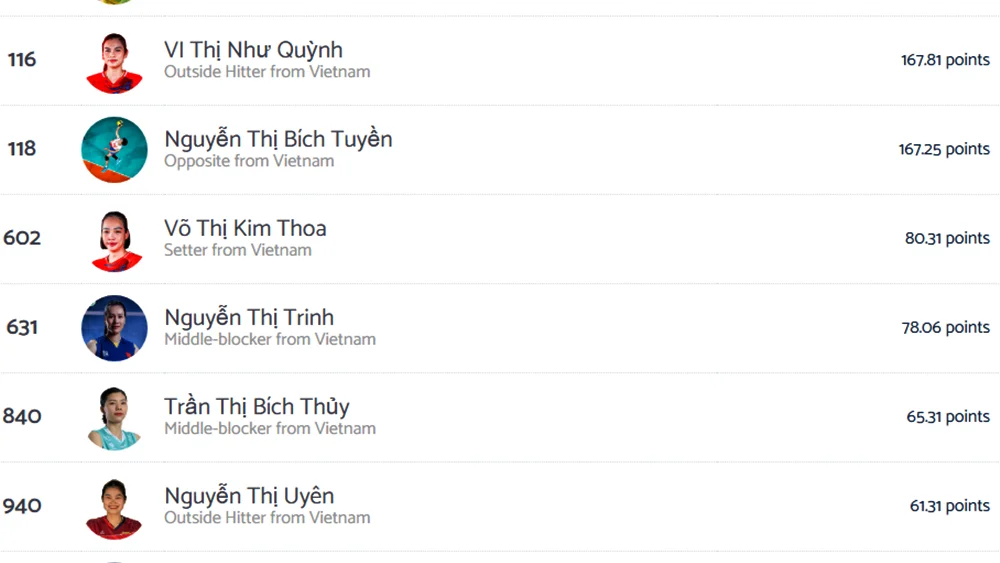The width and height of the screenshot is (1000, 563).
Task: Open Võ Thị Kim Thoa's player photo
Action: [x=114, y=239]
